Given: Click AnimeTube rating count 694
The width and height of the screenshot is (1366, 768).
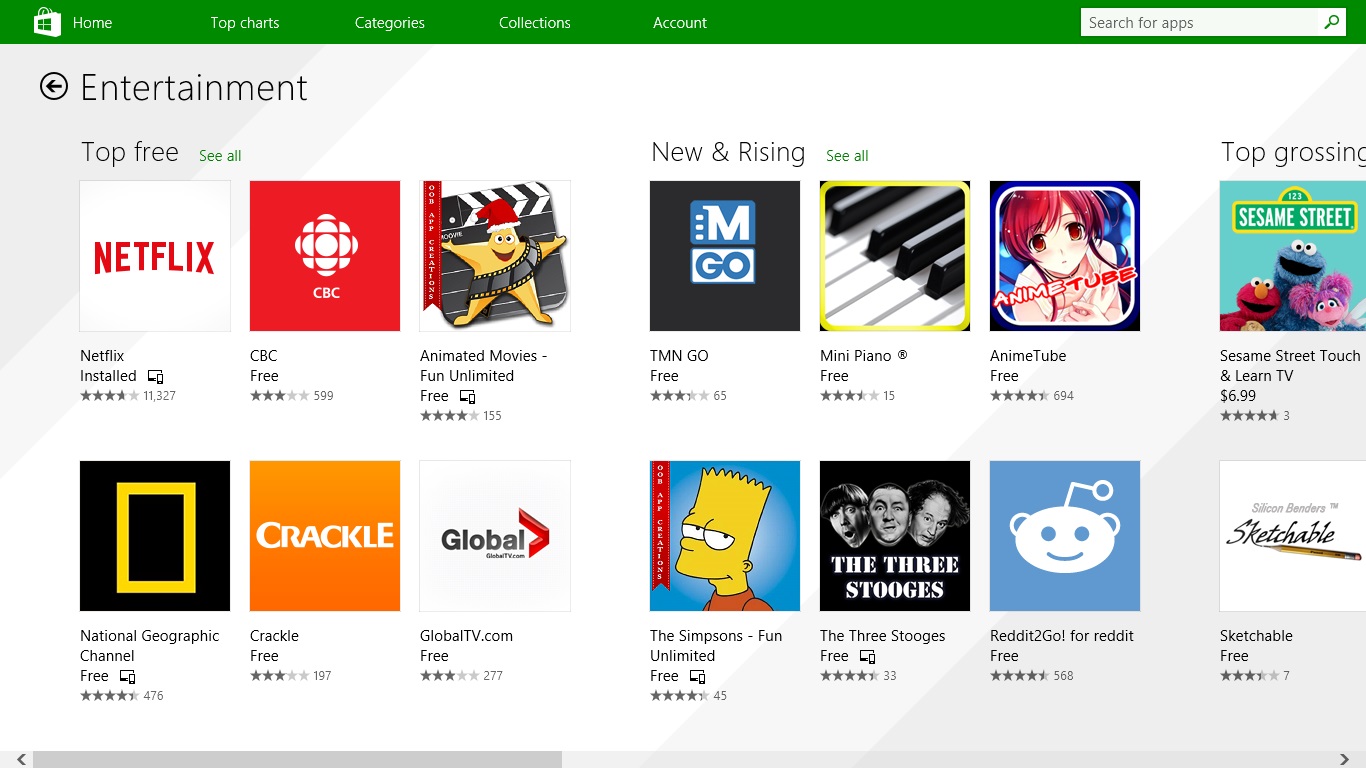Looking at the screenshot, I should (x=1063, y=396).
